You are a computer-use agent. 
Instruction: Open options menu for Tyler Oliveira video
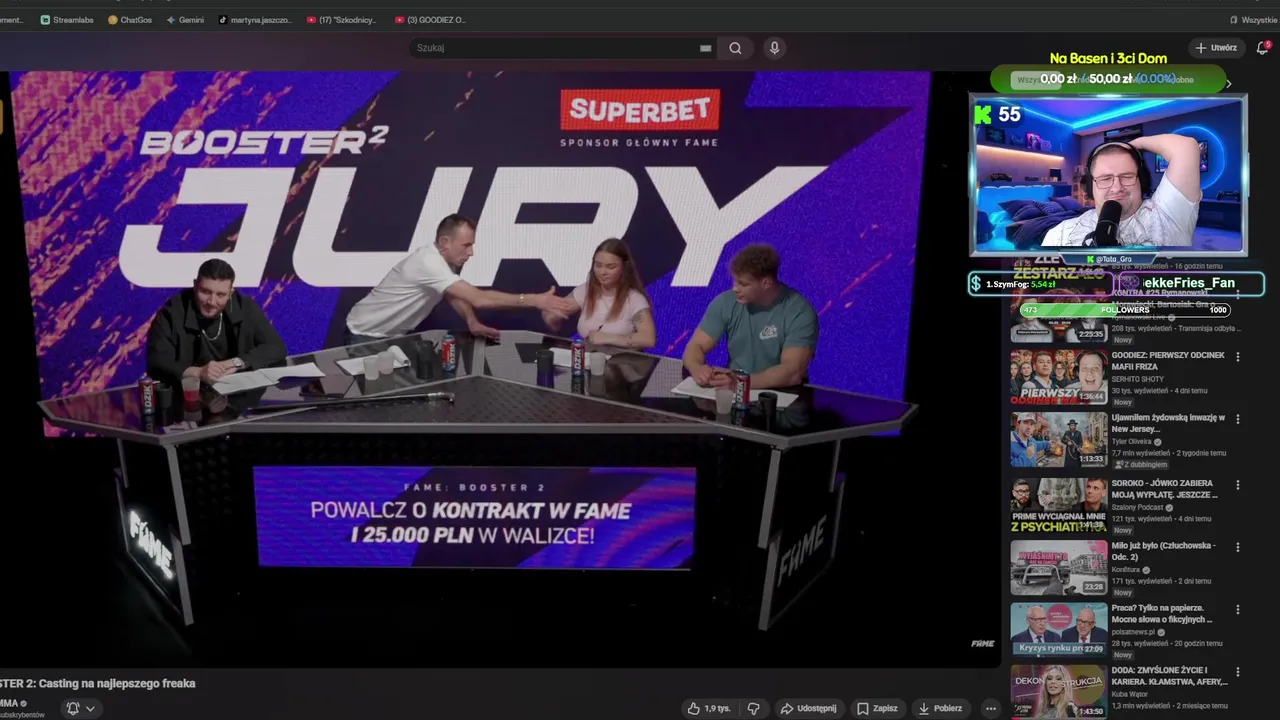[x=1238, y=419]
